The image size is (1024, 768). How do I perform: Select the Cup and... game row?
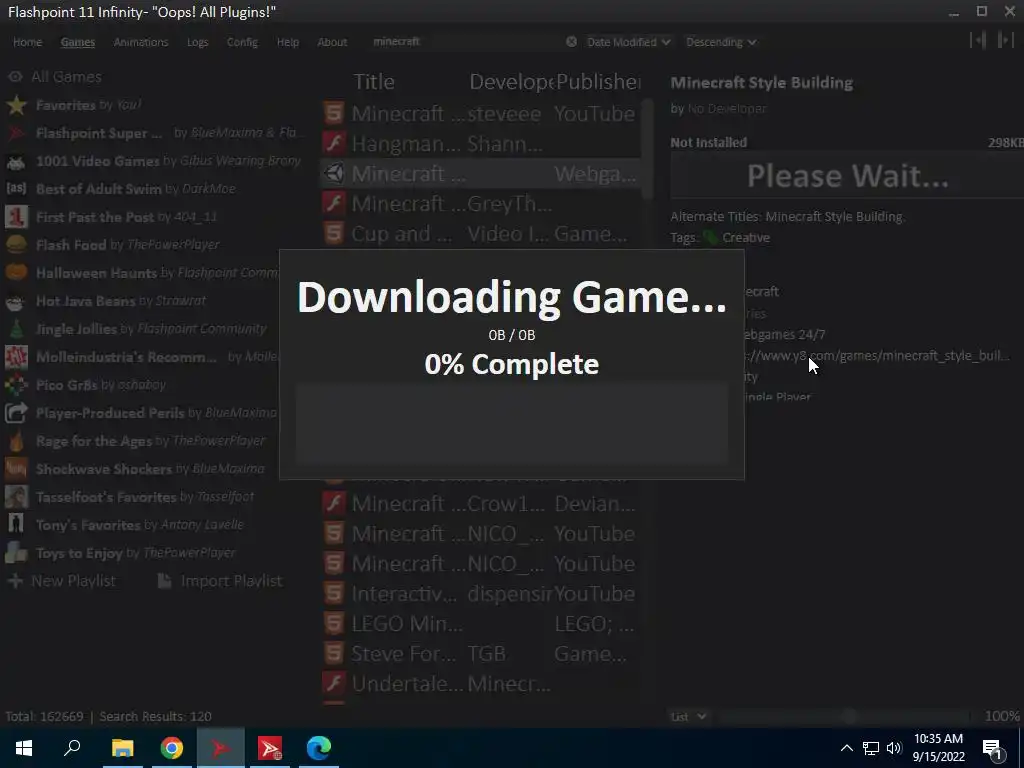(x=481, y=234)
